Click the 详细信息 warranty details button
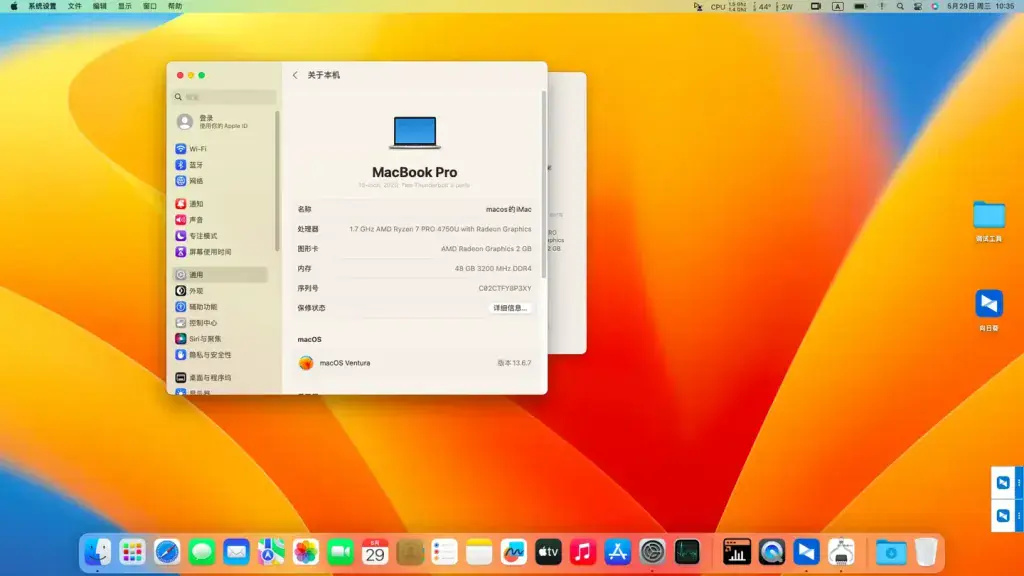1024x576 pixels. coord(510,308)
